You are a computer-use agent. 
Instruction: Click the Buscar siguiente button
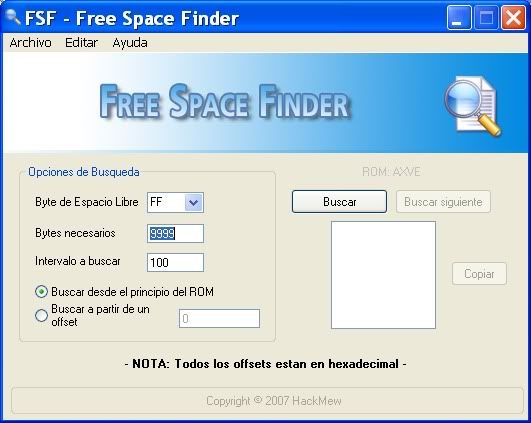(443, 202)
